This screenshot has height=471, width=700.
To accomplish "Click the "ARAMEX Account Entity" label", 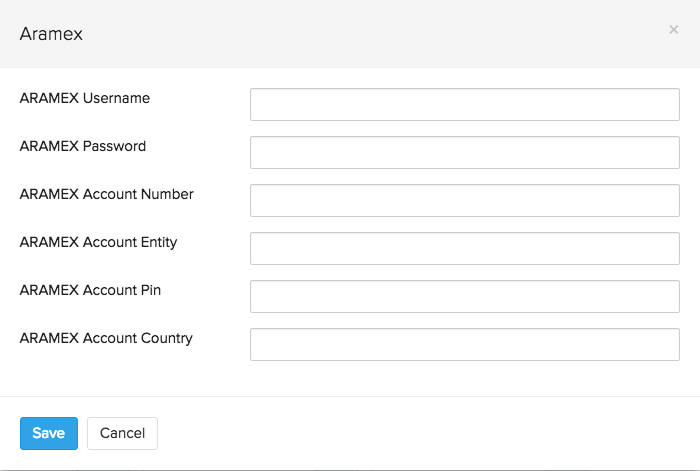I will coord(98,242).
